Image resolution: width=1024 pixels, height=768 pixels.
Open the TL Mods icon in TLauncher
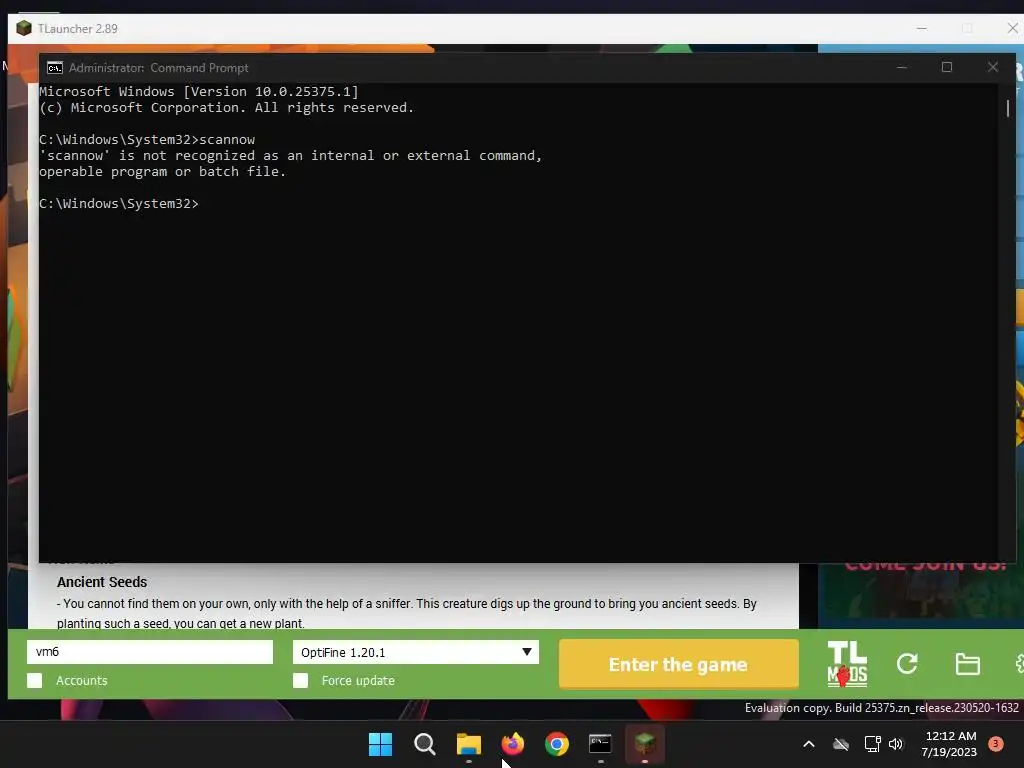847,664
